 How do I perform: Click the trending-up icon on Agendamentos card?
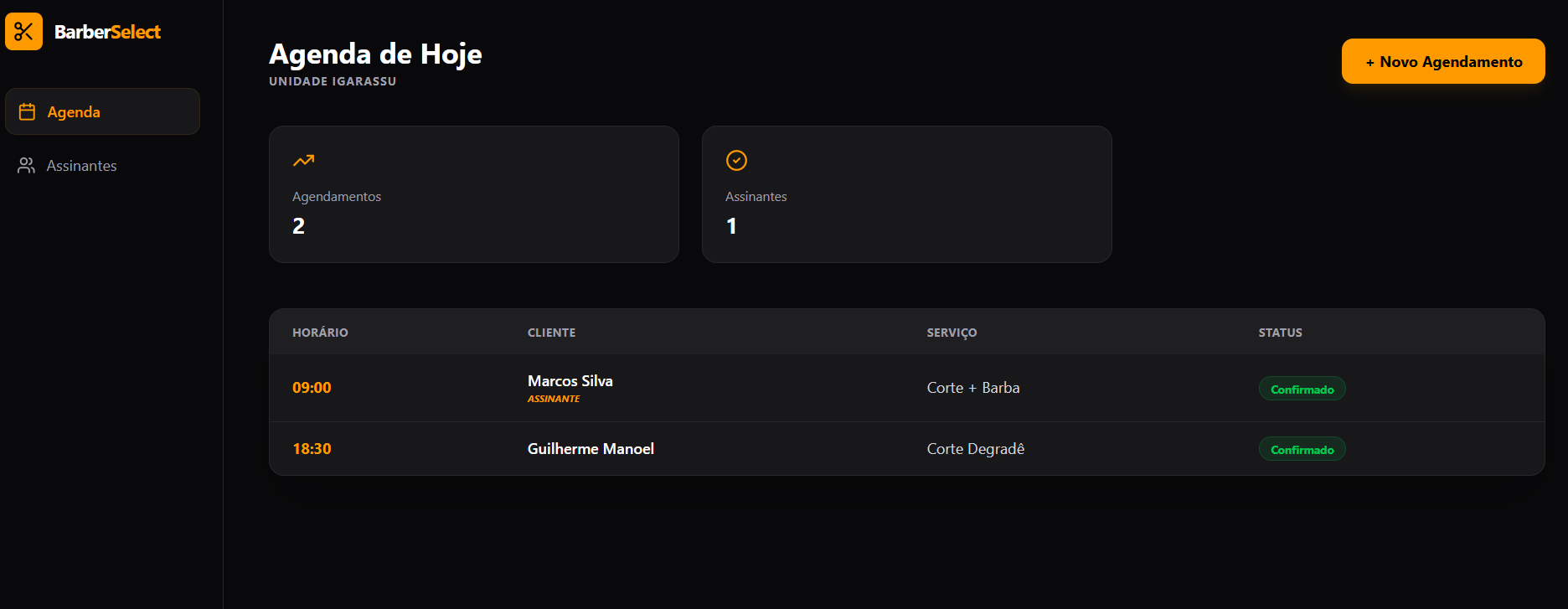pyautogui.click(x=302, y=160)
